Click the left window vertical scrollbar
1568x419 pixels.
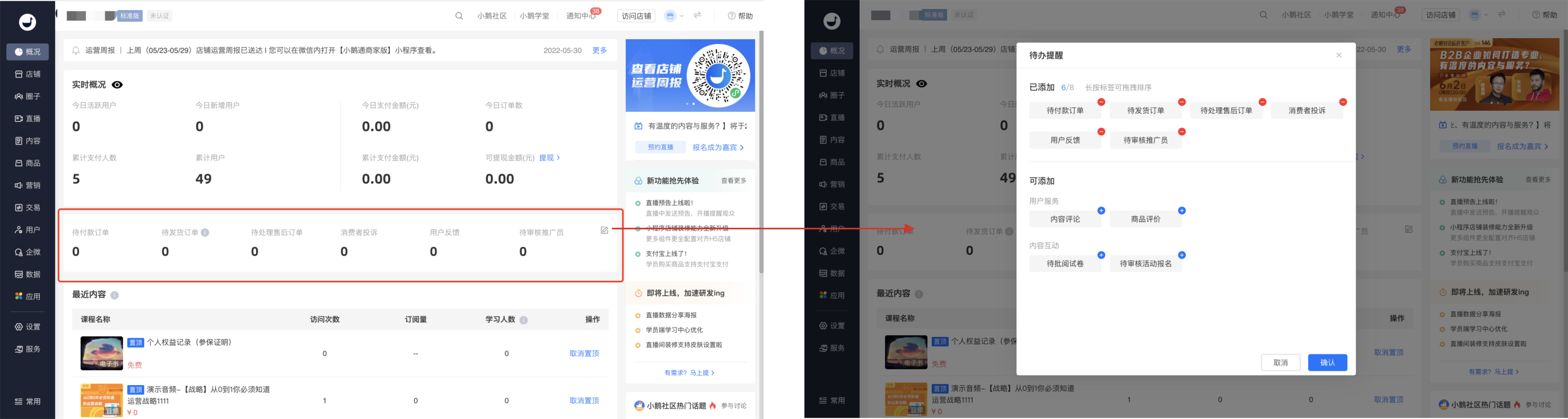coord(761,152)
